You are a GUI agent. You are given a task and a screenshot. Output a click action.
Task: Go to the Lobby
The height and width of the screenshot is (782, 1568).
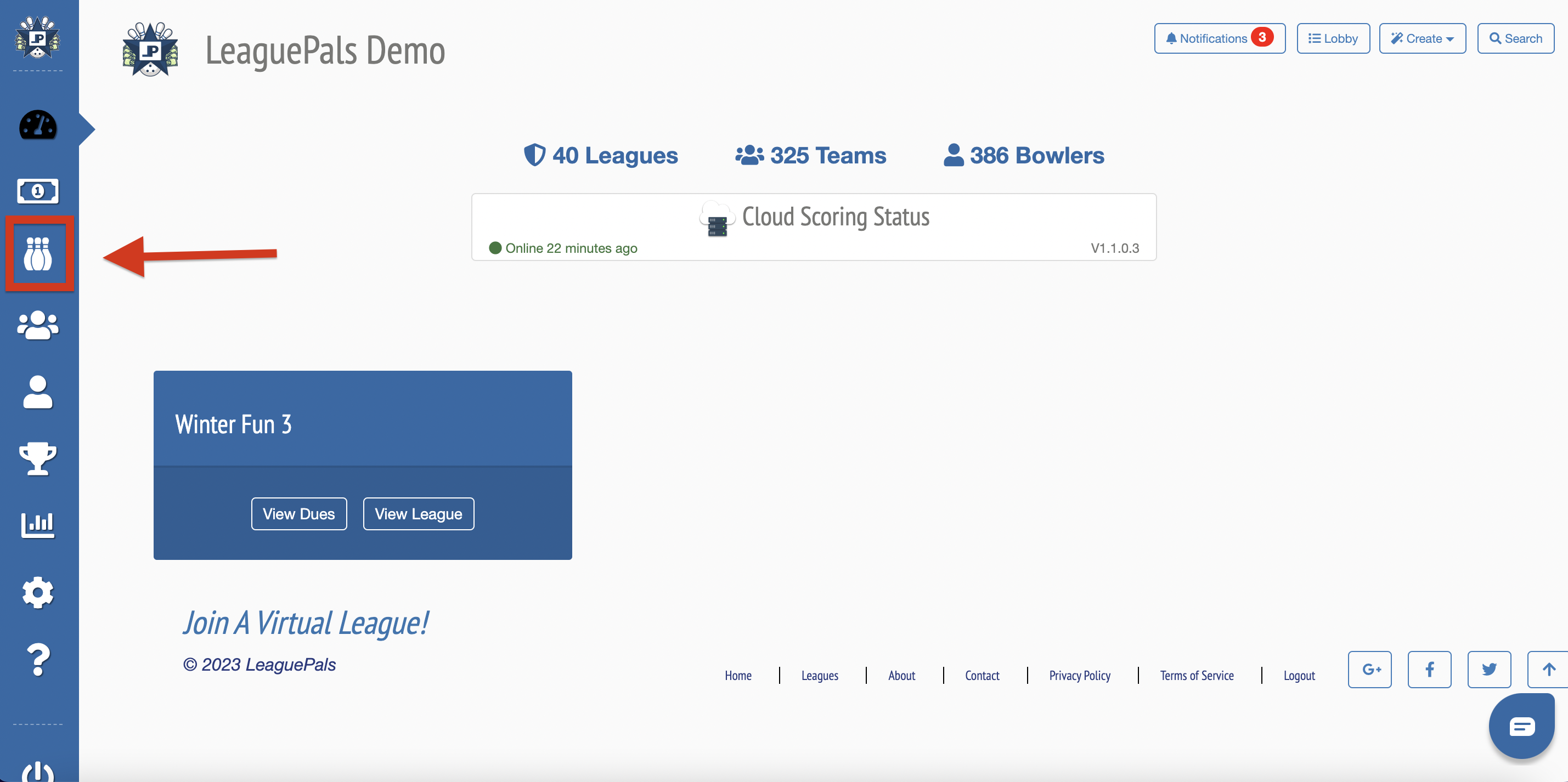point(1333,38)
